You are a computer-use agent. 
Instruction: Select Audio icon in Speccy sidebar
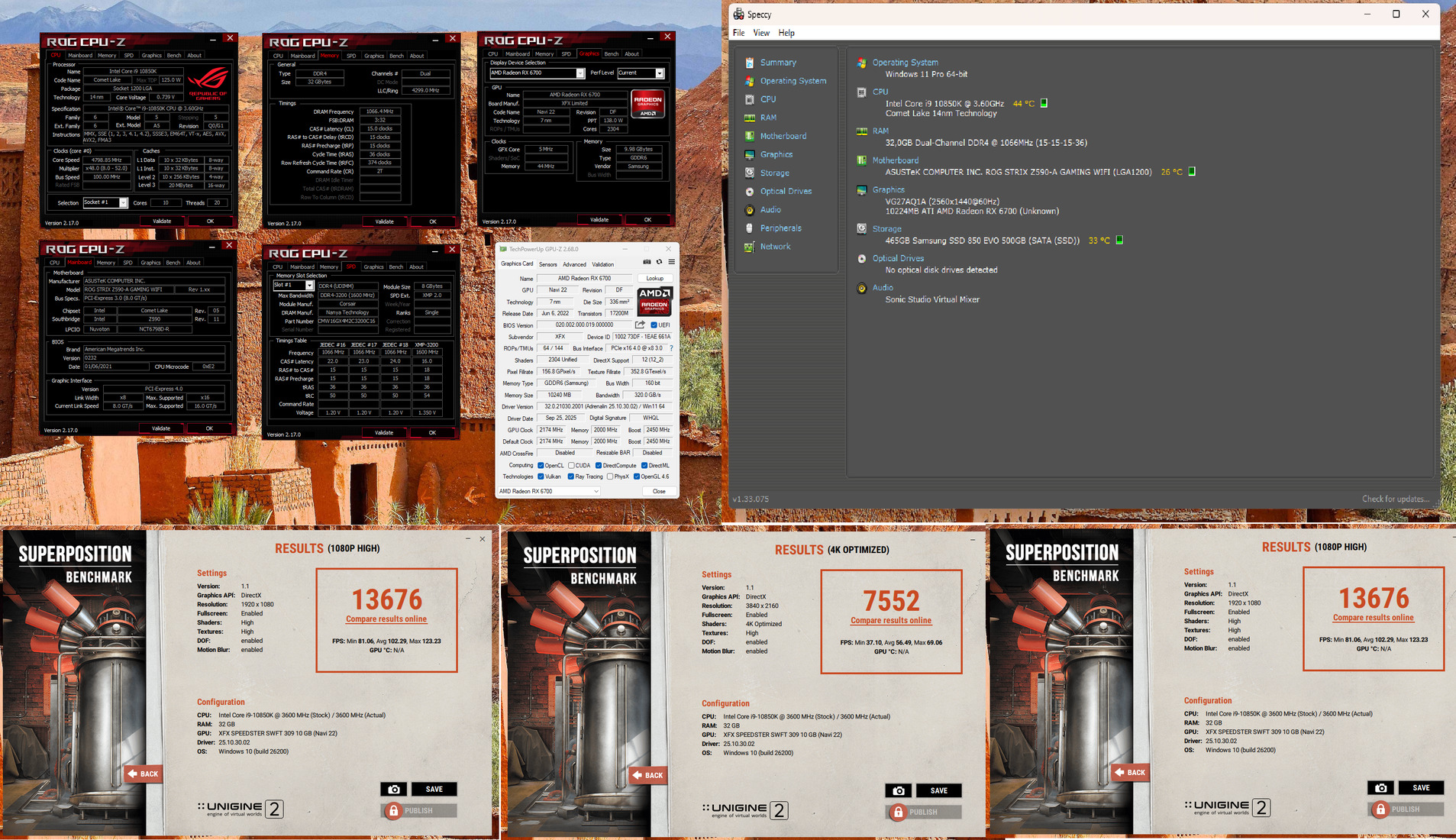coord(750,210)
